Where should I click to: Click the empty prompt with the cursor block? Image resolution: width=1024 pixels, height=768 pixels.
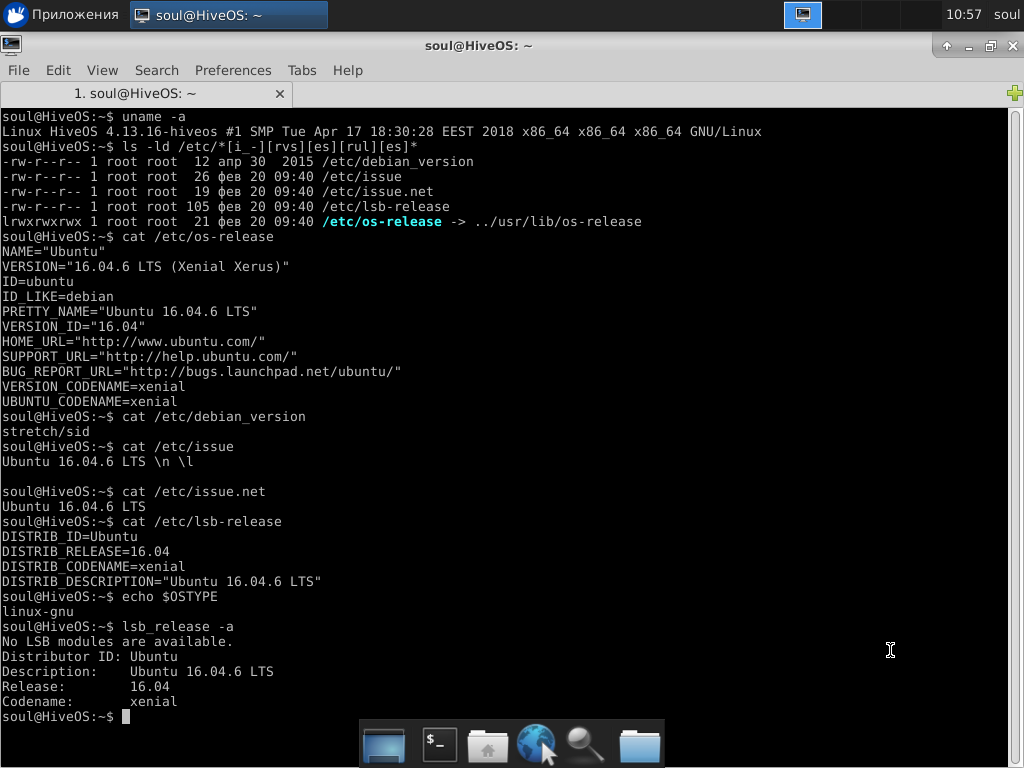click(x=66, y=718)
